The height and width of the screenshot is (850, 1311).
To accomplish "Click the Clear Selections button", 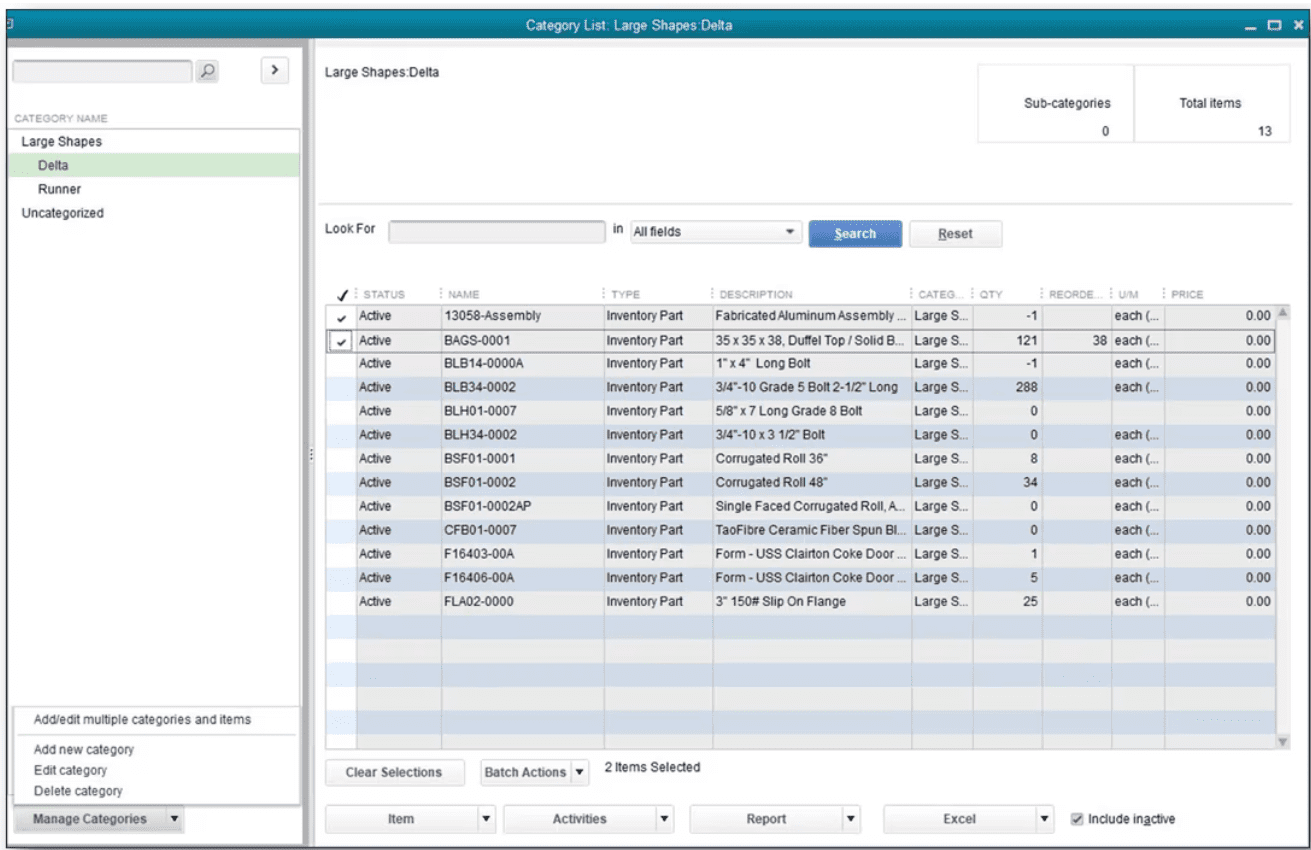I will pyautogui.click(x=393, y=773).
